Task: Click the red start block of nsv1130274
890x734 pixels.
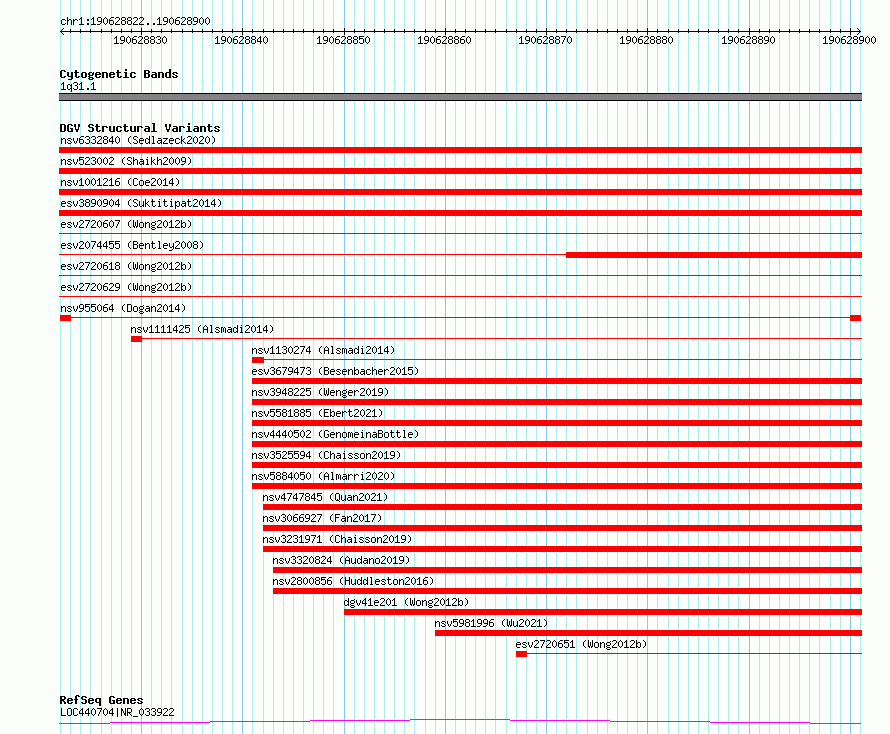Action: (258, 360)
